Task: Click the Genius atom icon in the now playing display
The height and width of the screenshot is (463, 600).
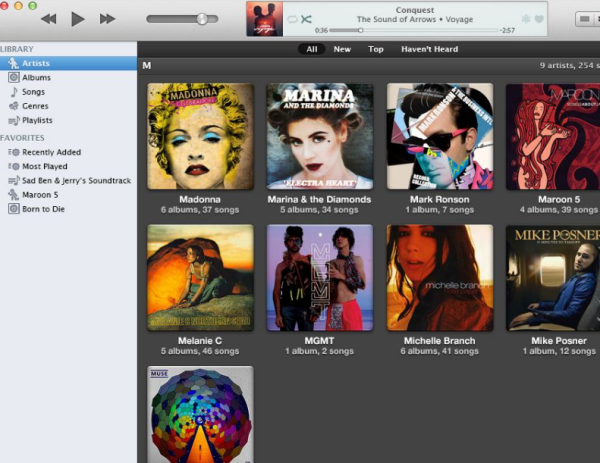Action: coord(526,19)
